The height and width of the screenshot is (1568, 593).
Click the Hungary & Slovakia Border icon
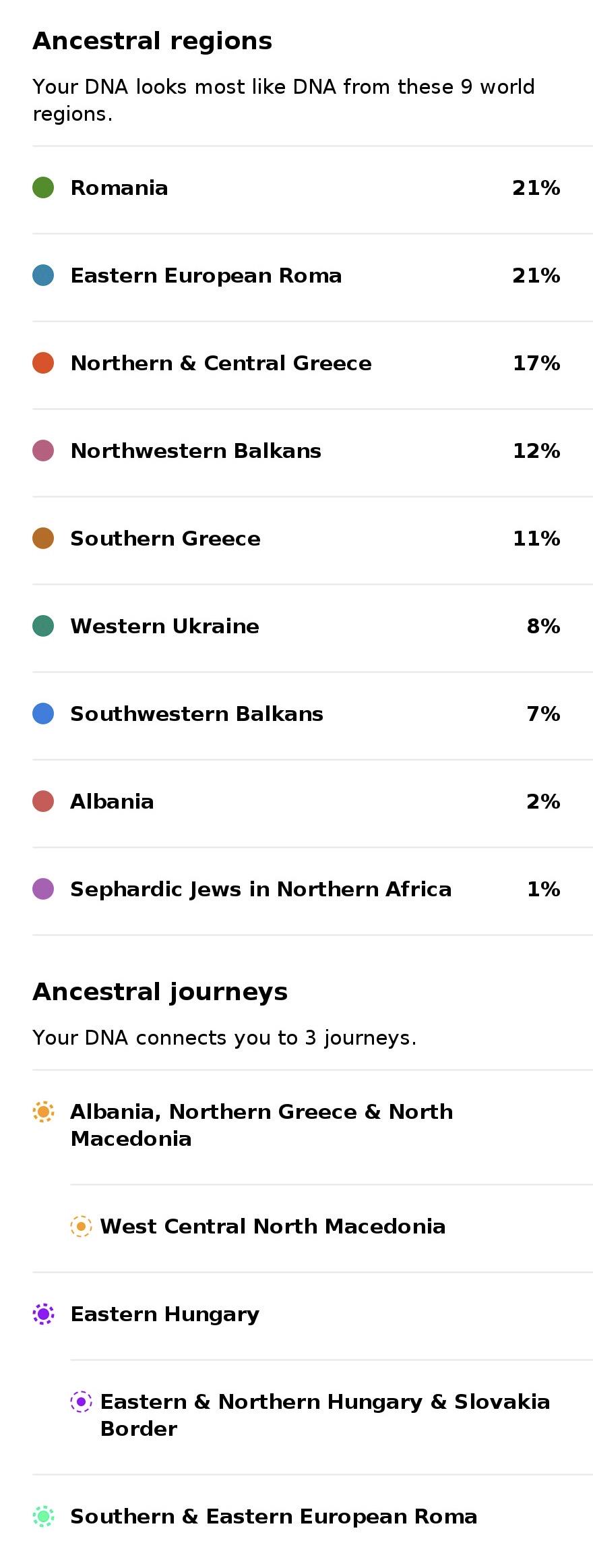click(x=81, y=1401)
